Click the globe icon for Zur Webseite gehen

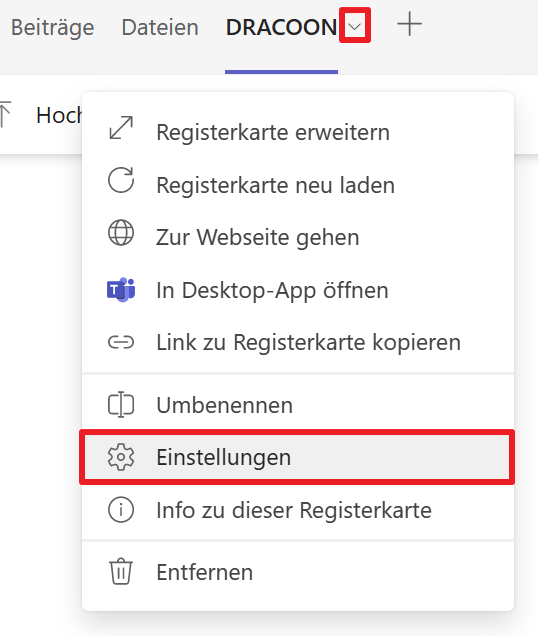pyautogui.click(x=121, y=233)
